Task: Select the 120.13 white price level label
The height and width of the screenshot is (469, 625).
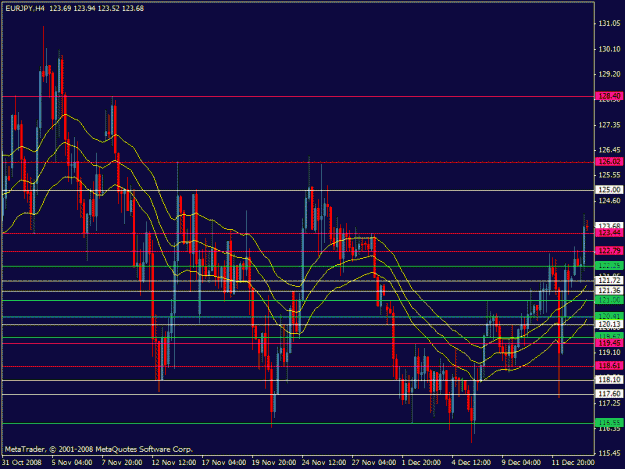Action: pyautogui.click(x=609, y=324)
